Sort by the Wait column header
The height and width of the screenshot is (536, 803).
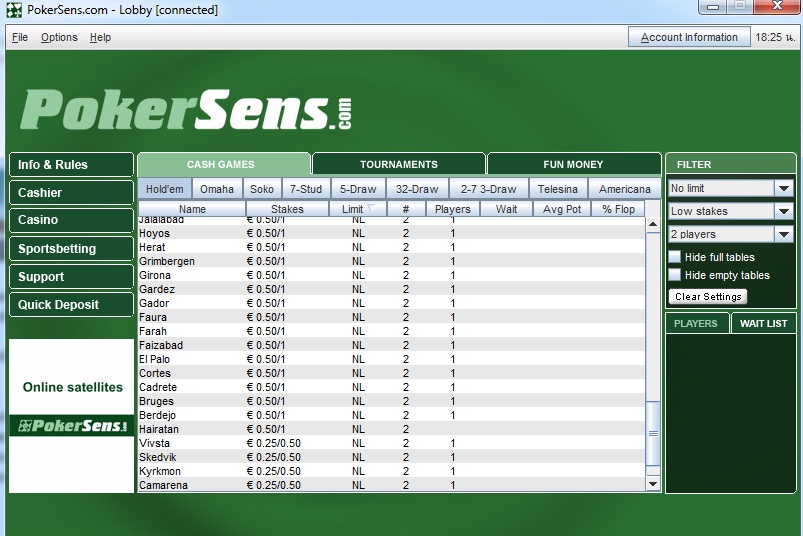506,209
